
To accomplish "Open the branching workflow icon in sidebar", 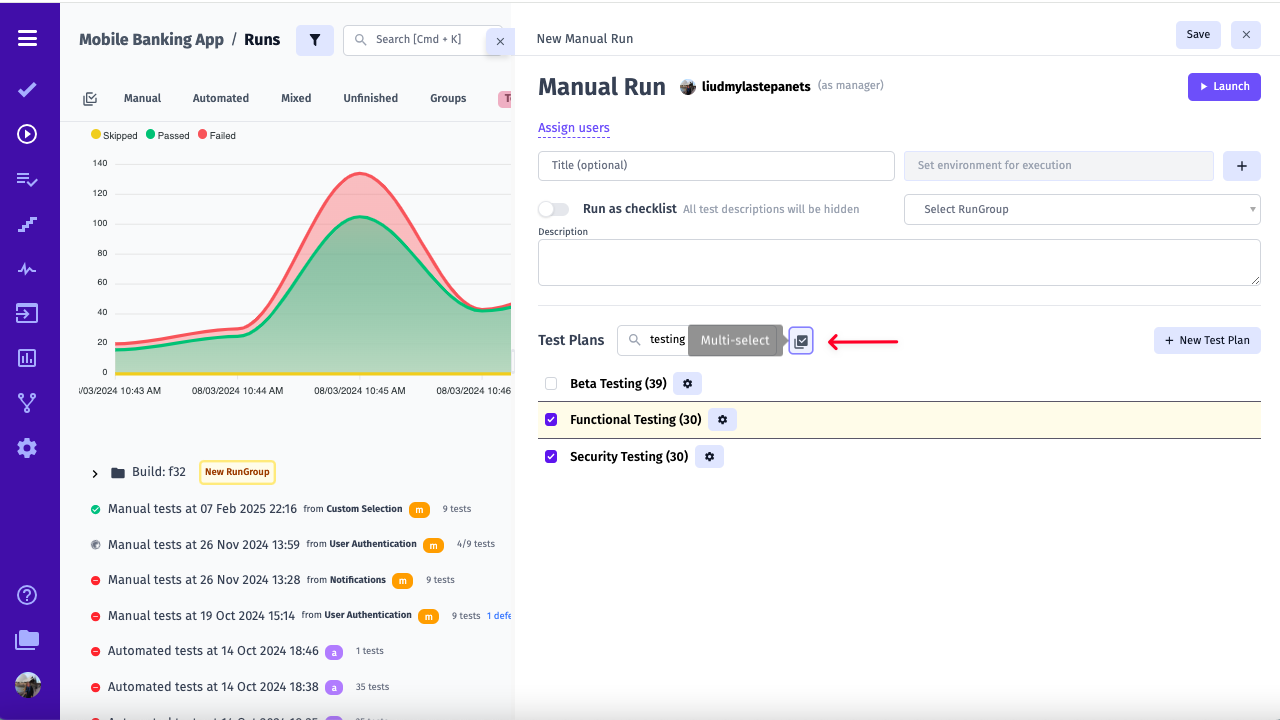I will (x=25, y=402).
